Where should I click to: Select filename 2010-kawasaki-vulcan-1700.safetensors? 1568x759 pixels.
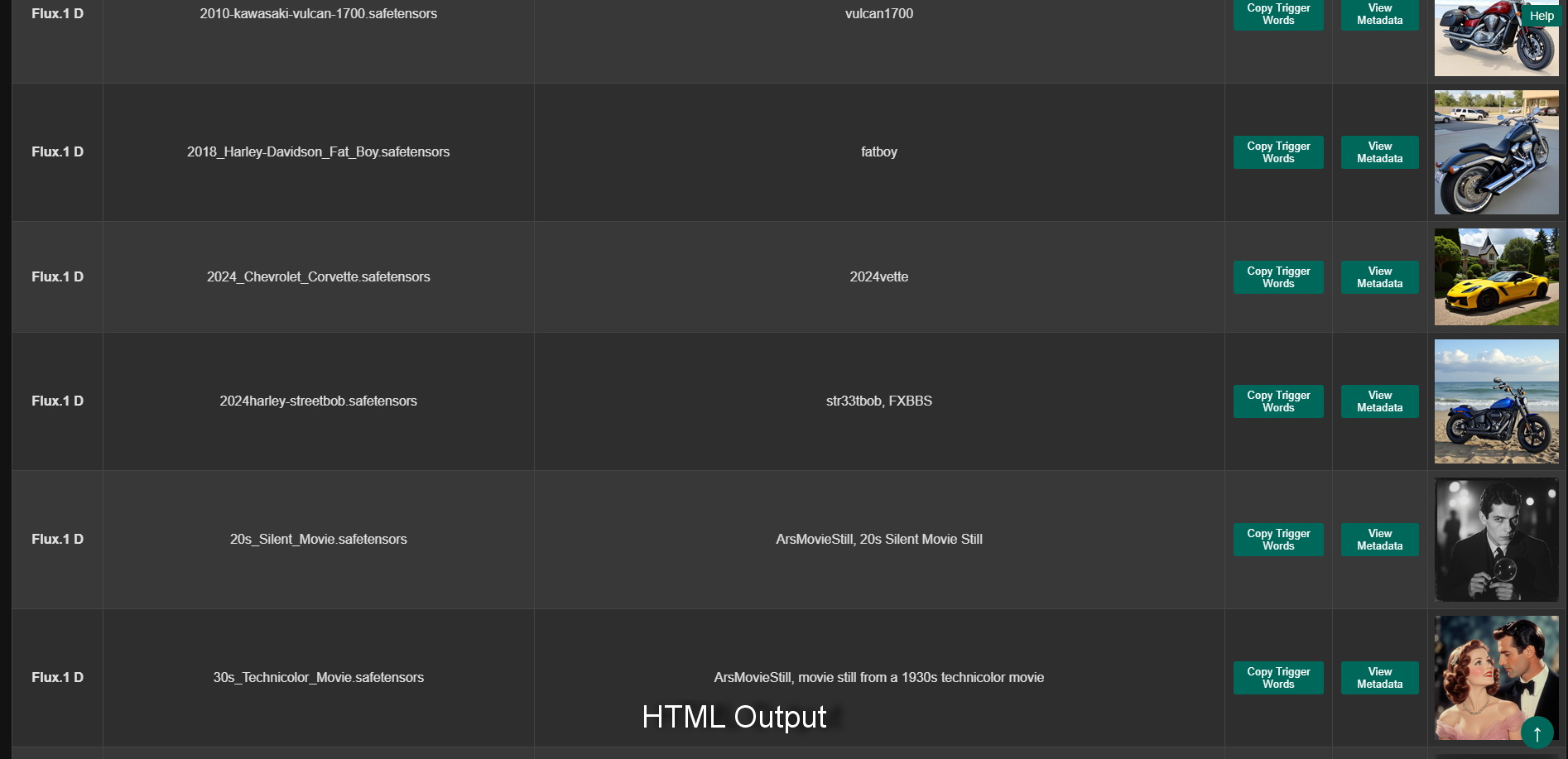pyautogui.click(x=318, y=13)
